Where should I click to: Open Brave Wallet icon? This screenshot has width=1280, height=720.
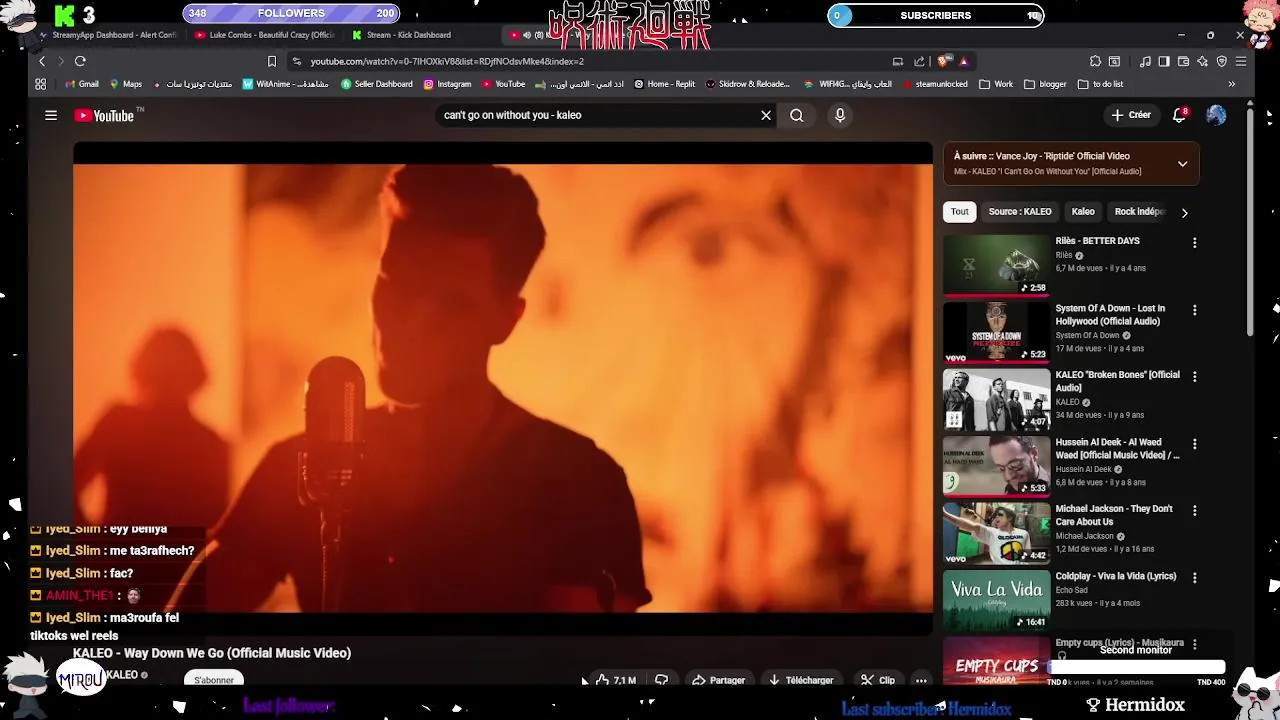[x=1183, y=61]
